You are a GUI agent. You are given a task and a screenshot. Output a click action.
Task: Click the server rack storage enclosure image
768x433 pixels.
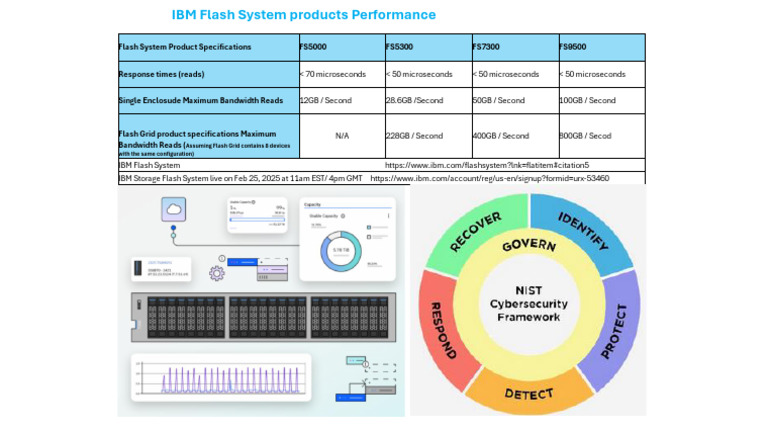pos(264,317)
